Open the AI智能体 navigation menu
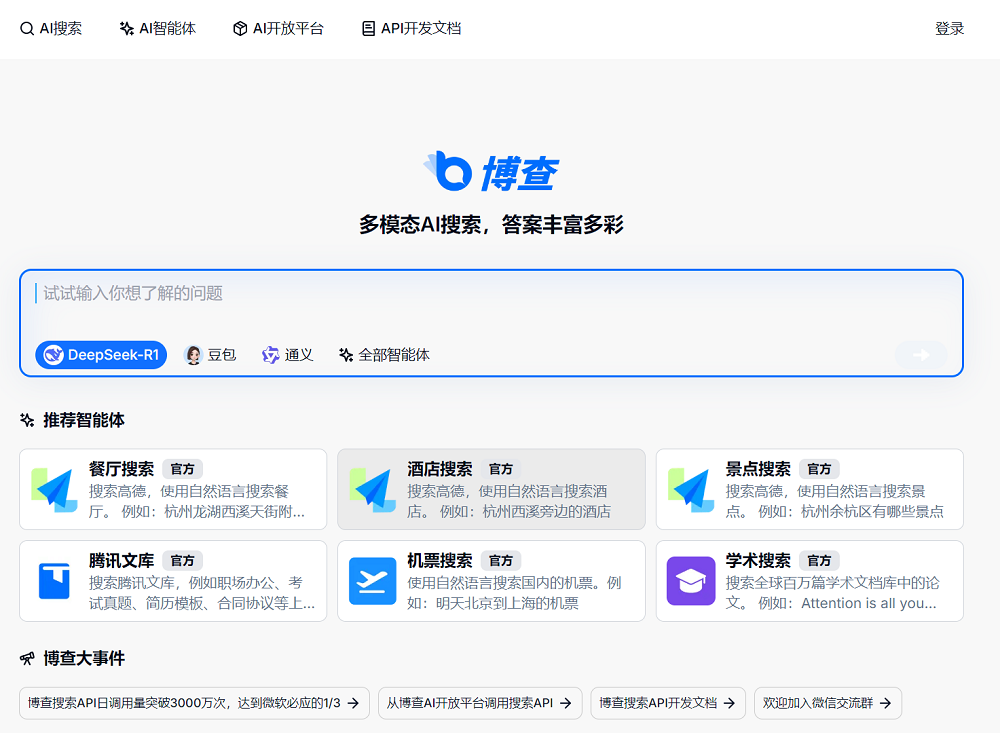 point(157,28)
